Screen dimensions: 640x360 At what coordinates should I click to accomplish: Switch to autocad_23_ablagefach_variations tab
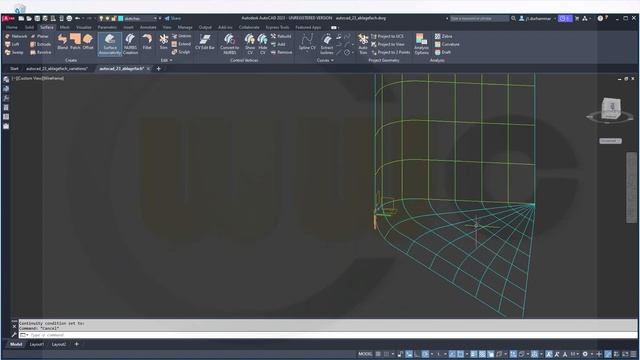(x=57, y=69)
